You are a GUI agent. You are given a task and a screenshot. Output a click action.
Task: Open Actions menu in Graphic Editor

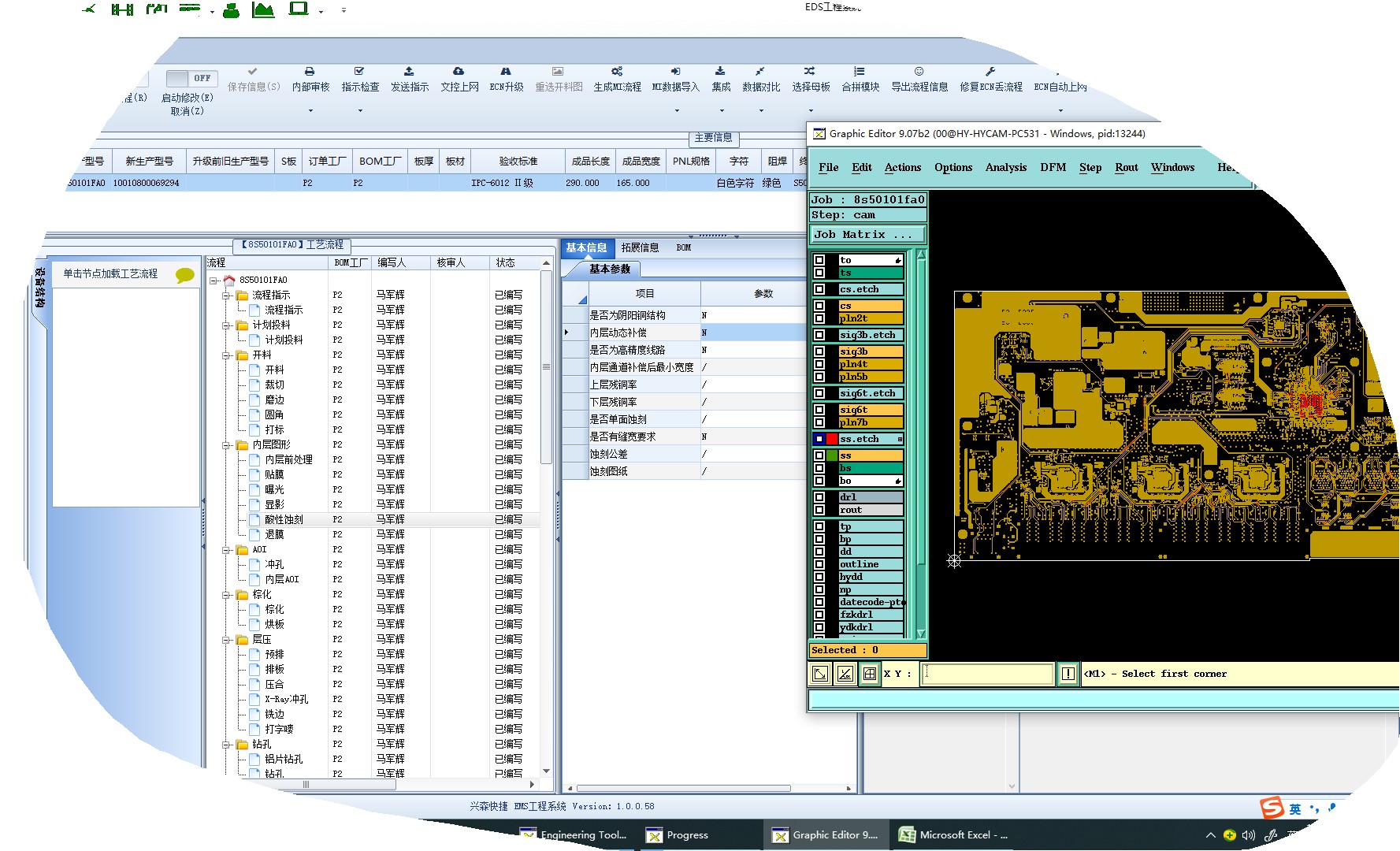point(902,167)
